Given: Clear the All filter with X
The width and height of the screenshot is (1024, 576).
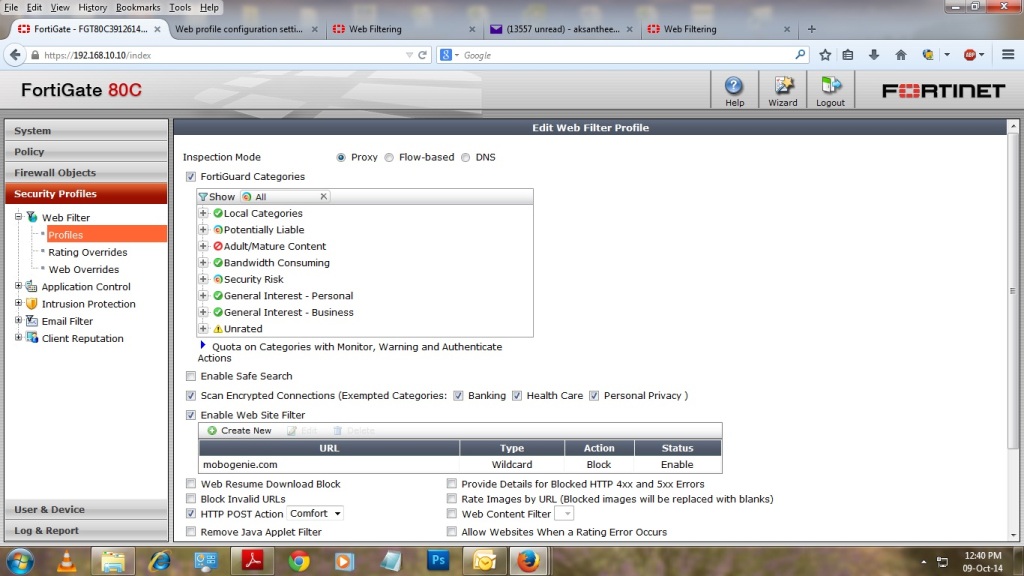Looking at the screenshot, I should pyautogui.click(x=323, y=197).
